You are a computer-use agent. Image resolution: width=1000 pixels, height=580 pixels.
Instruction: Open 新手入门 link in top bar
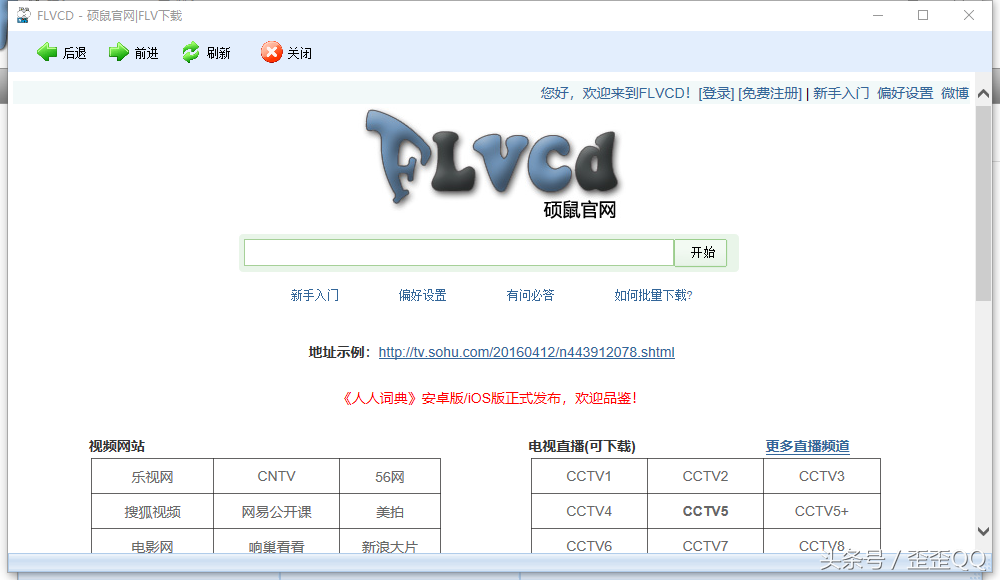(841, 93)
